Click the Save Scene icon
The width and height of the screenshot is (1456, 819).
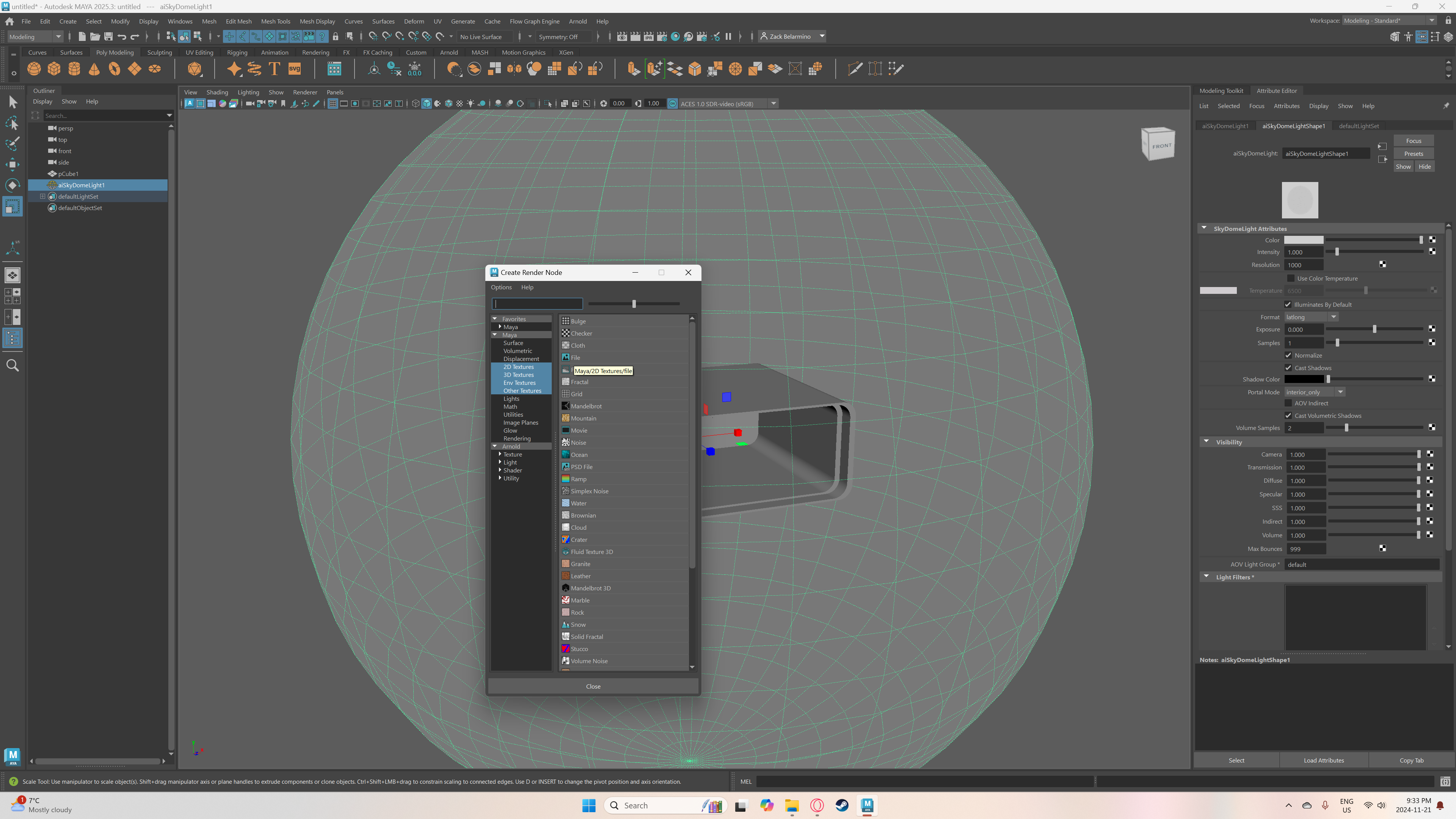click(108, 37)
